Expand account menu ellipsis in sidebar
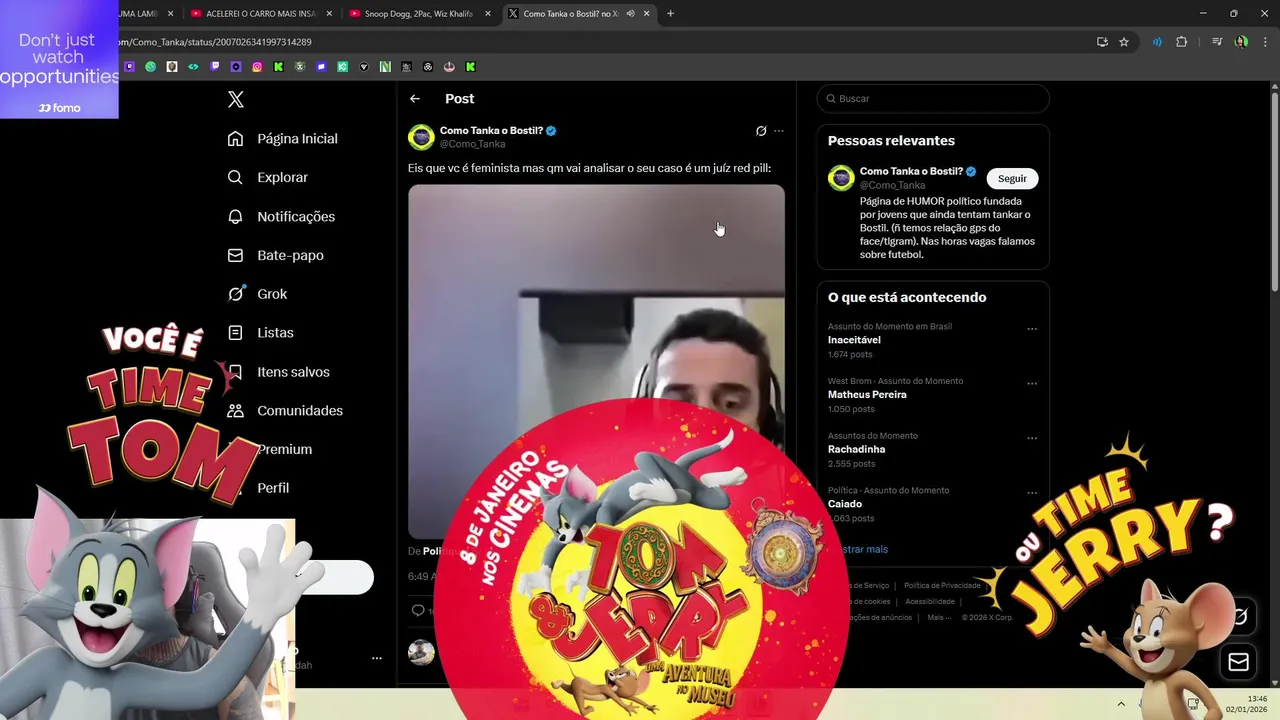The height and width of the screenshot is (720, 1280). (377, 658)
